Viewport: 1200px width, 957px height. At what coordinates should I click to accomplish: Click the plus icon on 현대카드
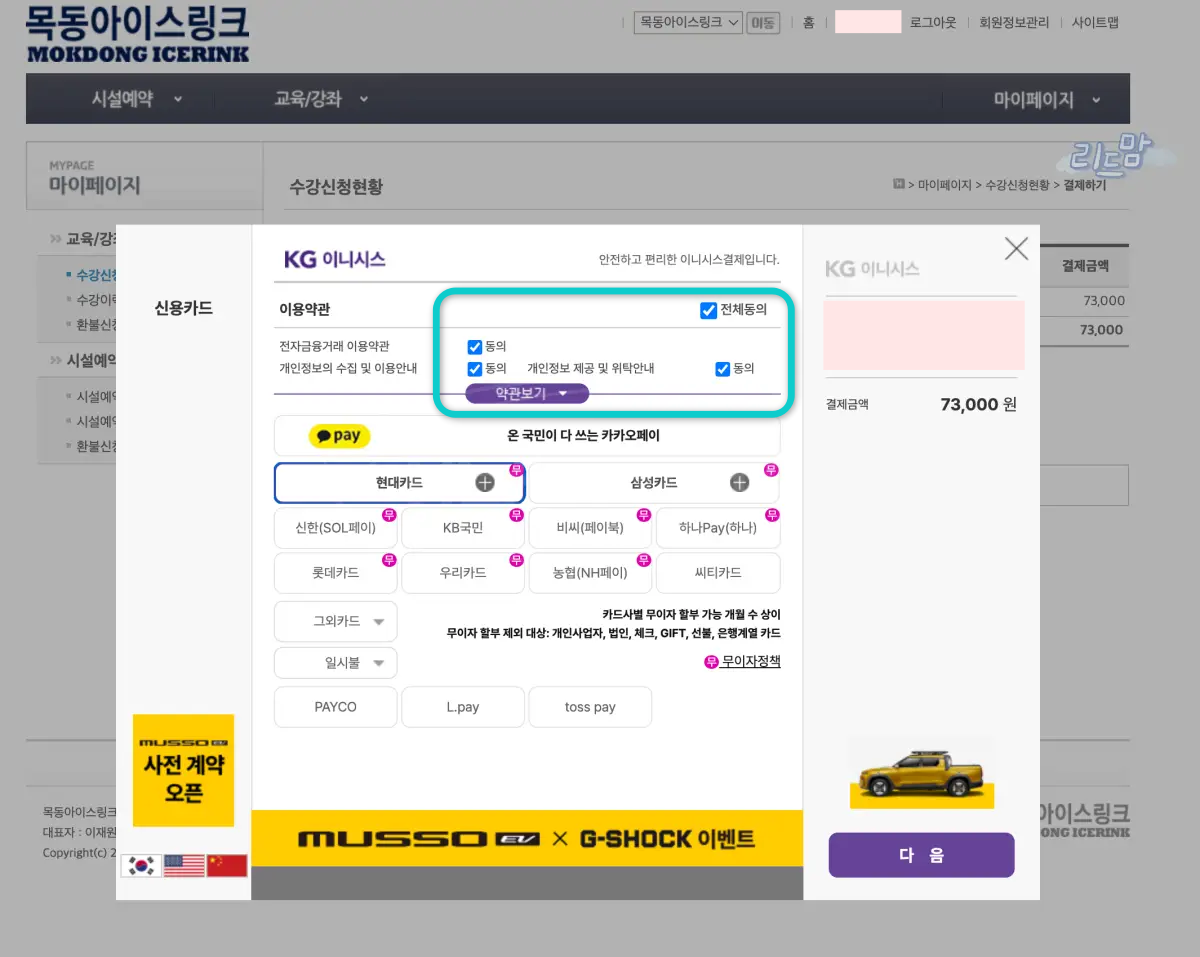[485, 483]
